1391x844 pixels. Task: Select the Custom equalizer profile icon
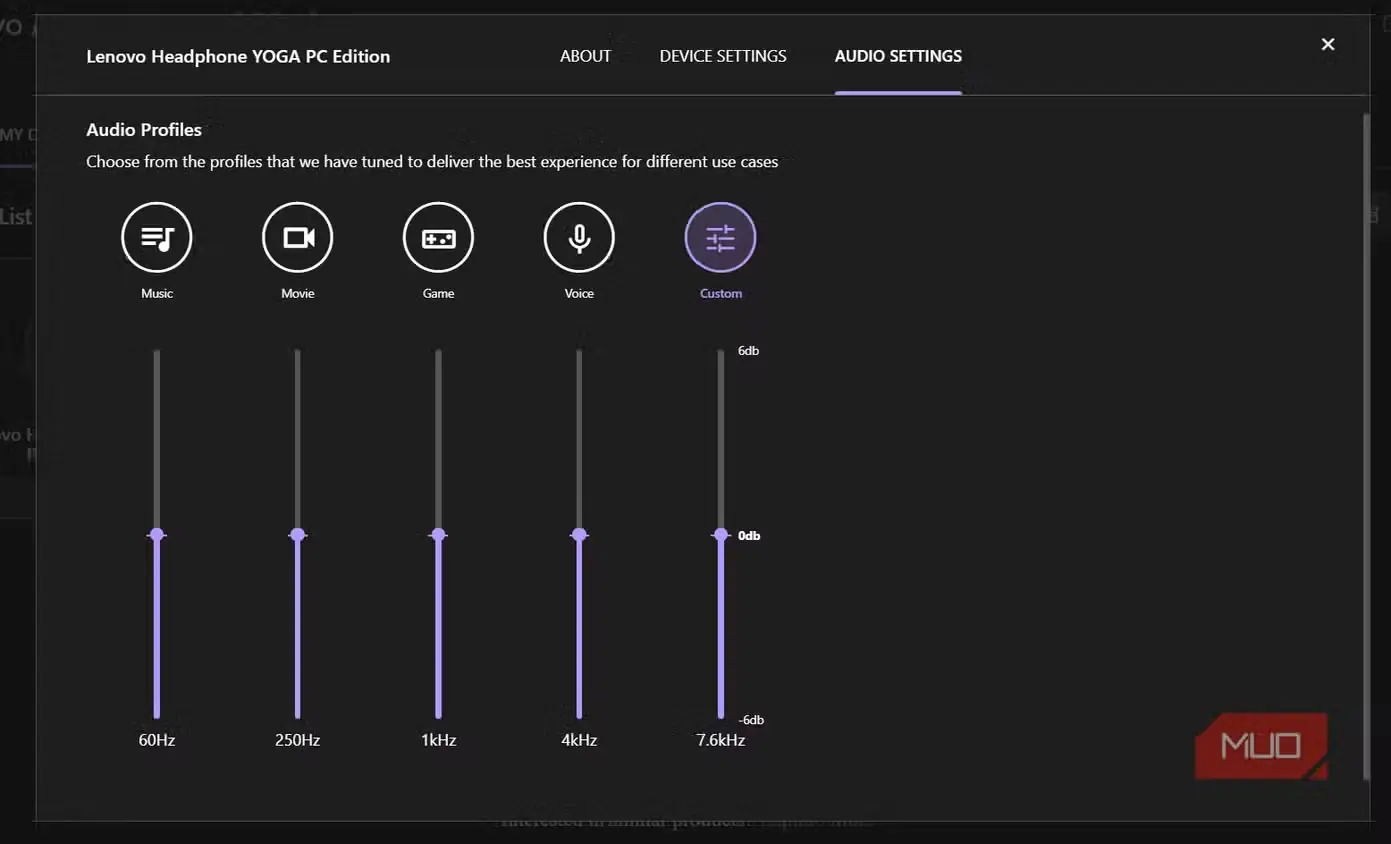pyautogui.click(x=720, y=237)
